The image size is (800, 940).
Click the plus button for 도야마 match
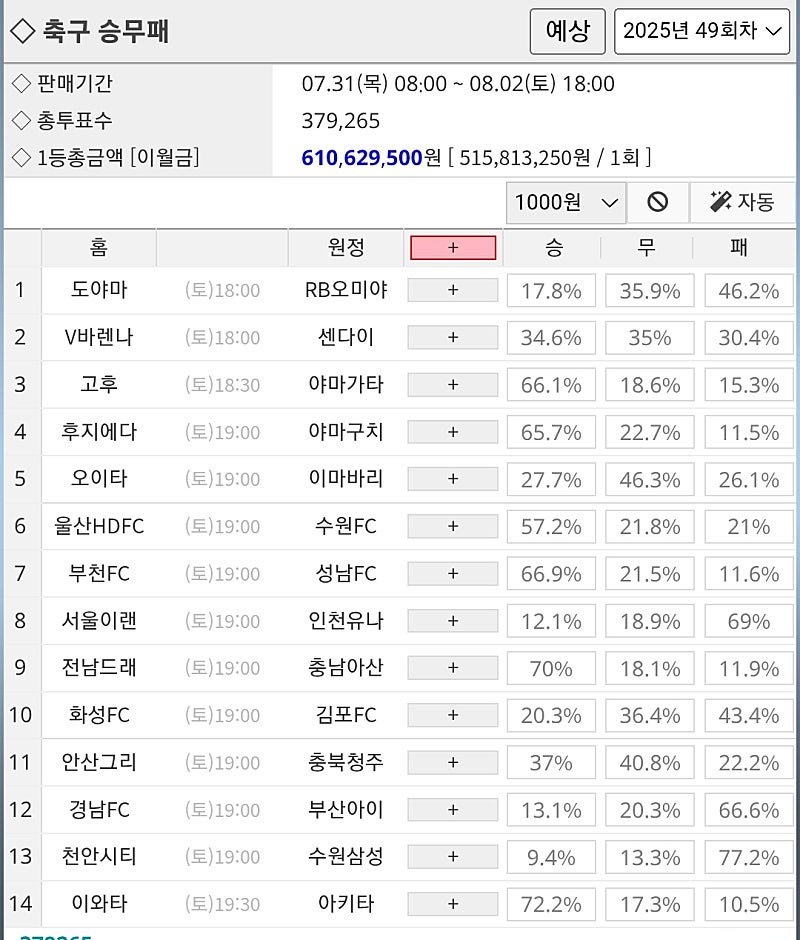point(453,290)
